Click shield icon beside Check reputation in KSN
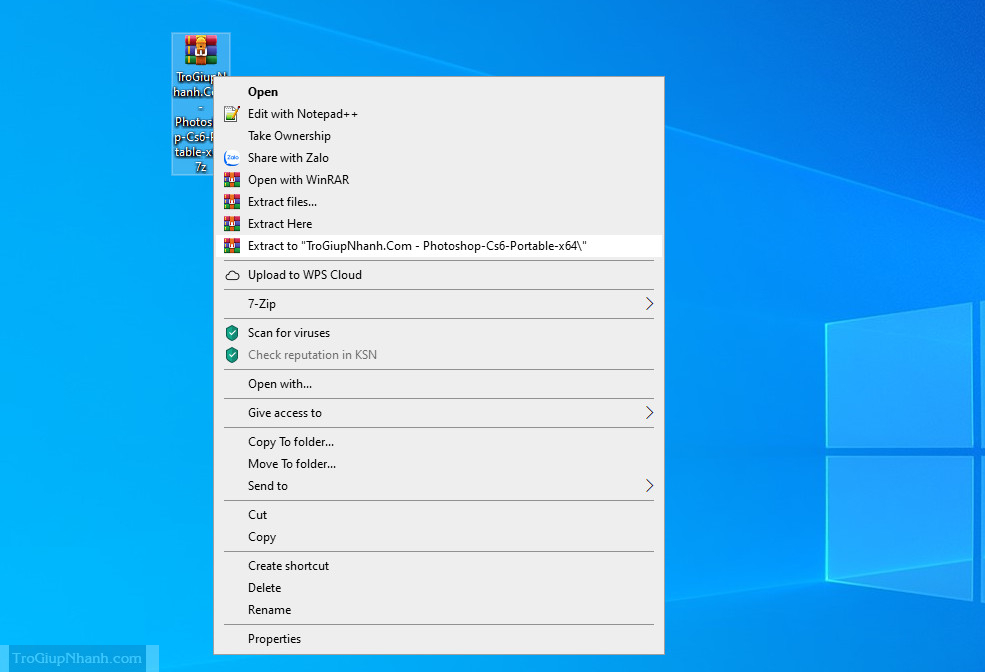985x672 pixels. coord(232,355)
